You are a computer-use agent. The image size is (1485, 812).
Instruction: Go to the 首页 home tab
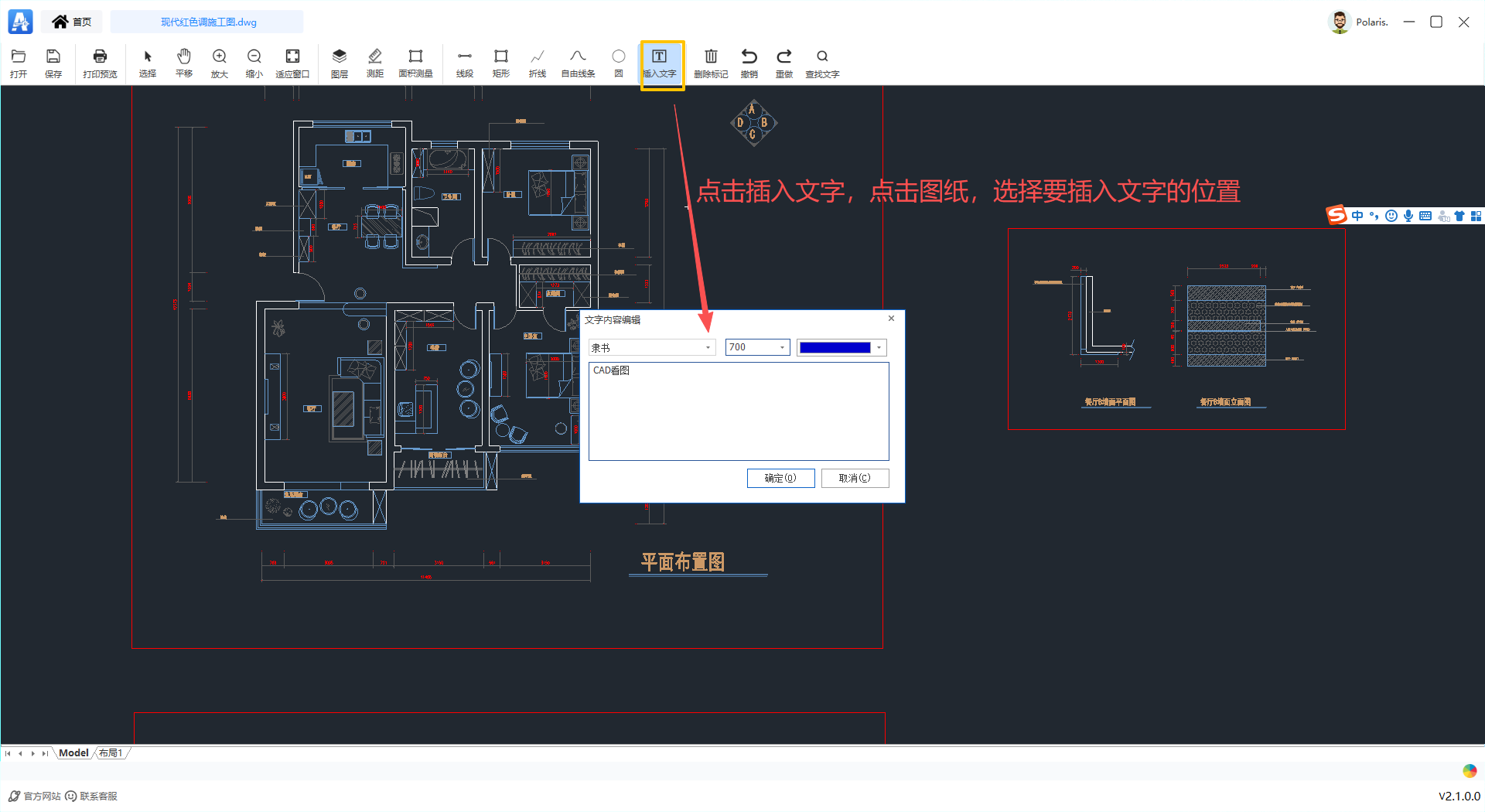72,22
